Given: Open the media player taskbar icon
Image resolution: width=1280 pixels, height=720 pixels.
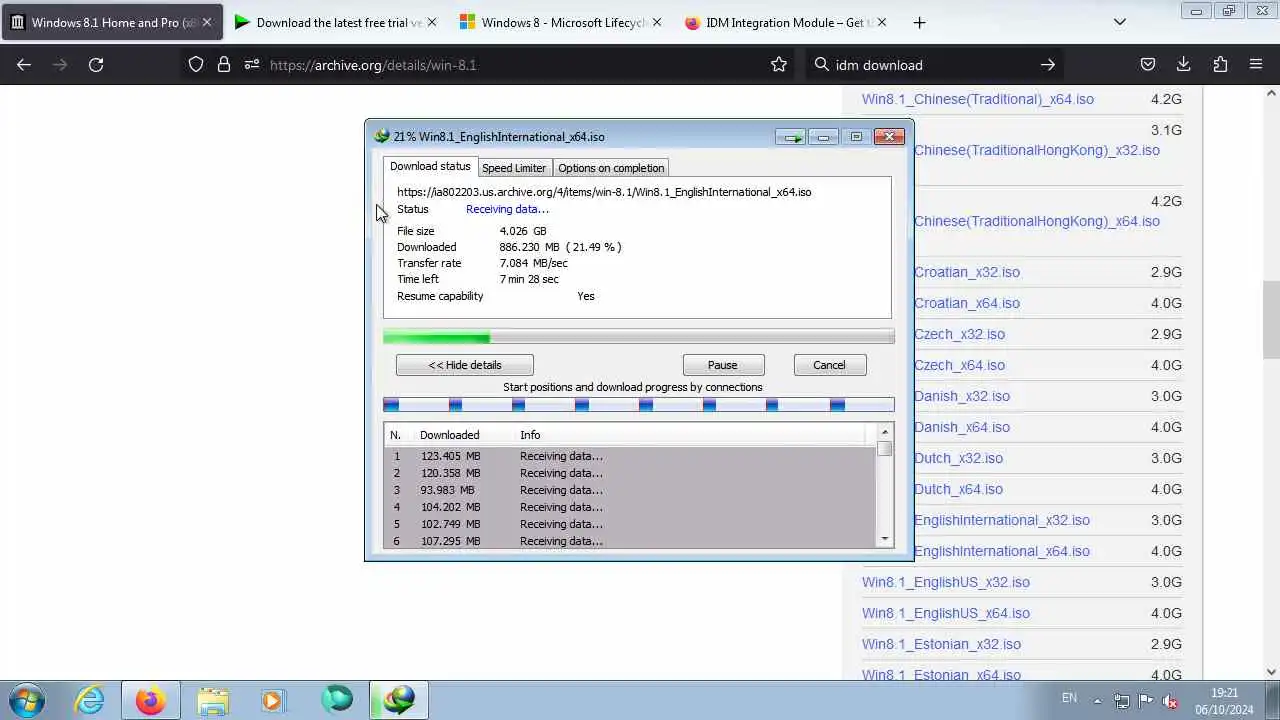Looking at the screenshot, I should 273,700.
